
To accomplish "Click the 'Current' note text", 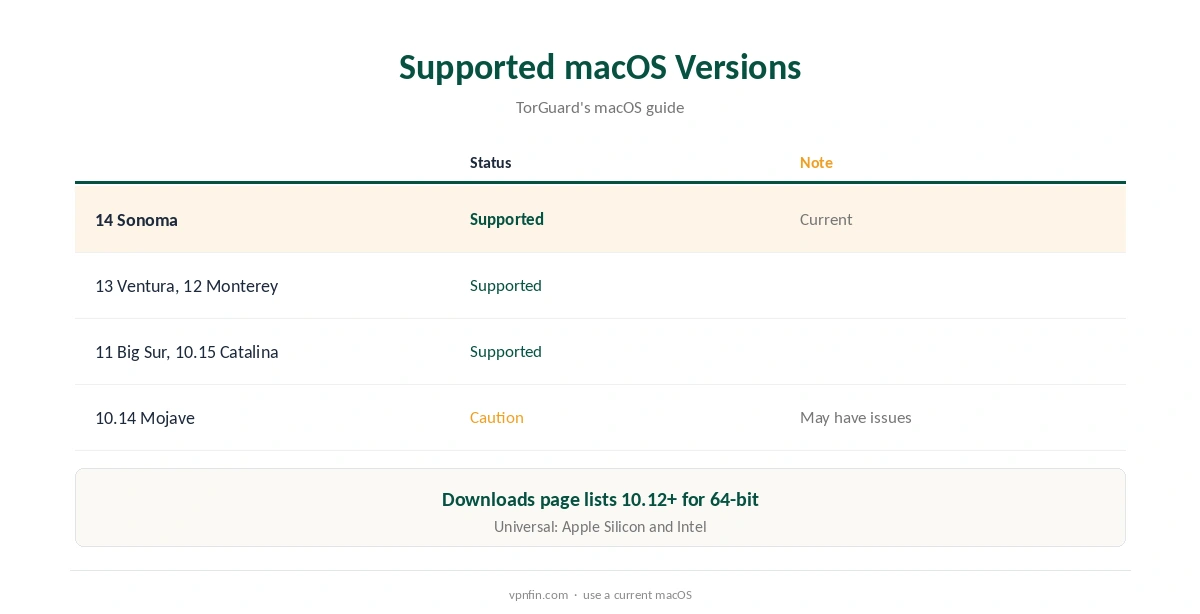I will coord(826,219).
